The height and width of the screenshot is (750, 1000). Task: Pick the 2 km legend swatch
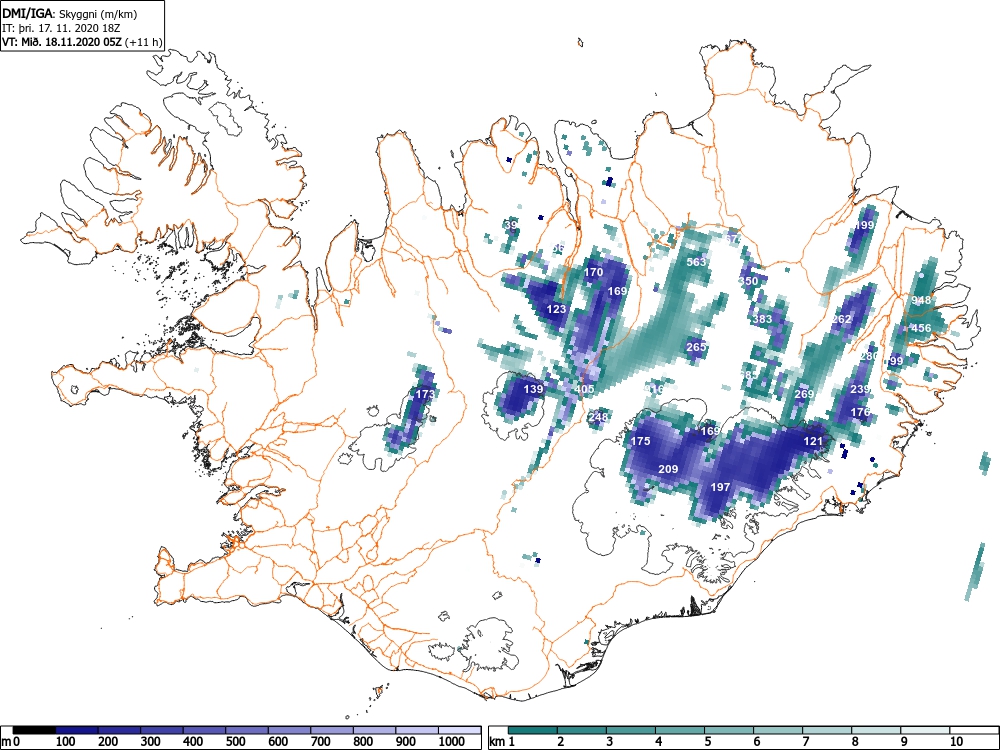[x=582, y=730]
